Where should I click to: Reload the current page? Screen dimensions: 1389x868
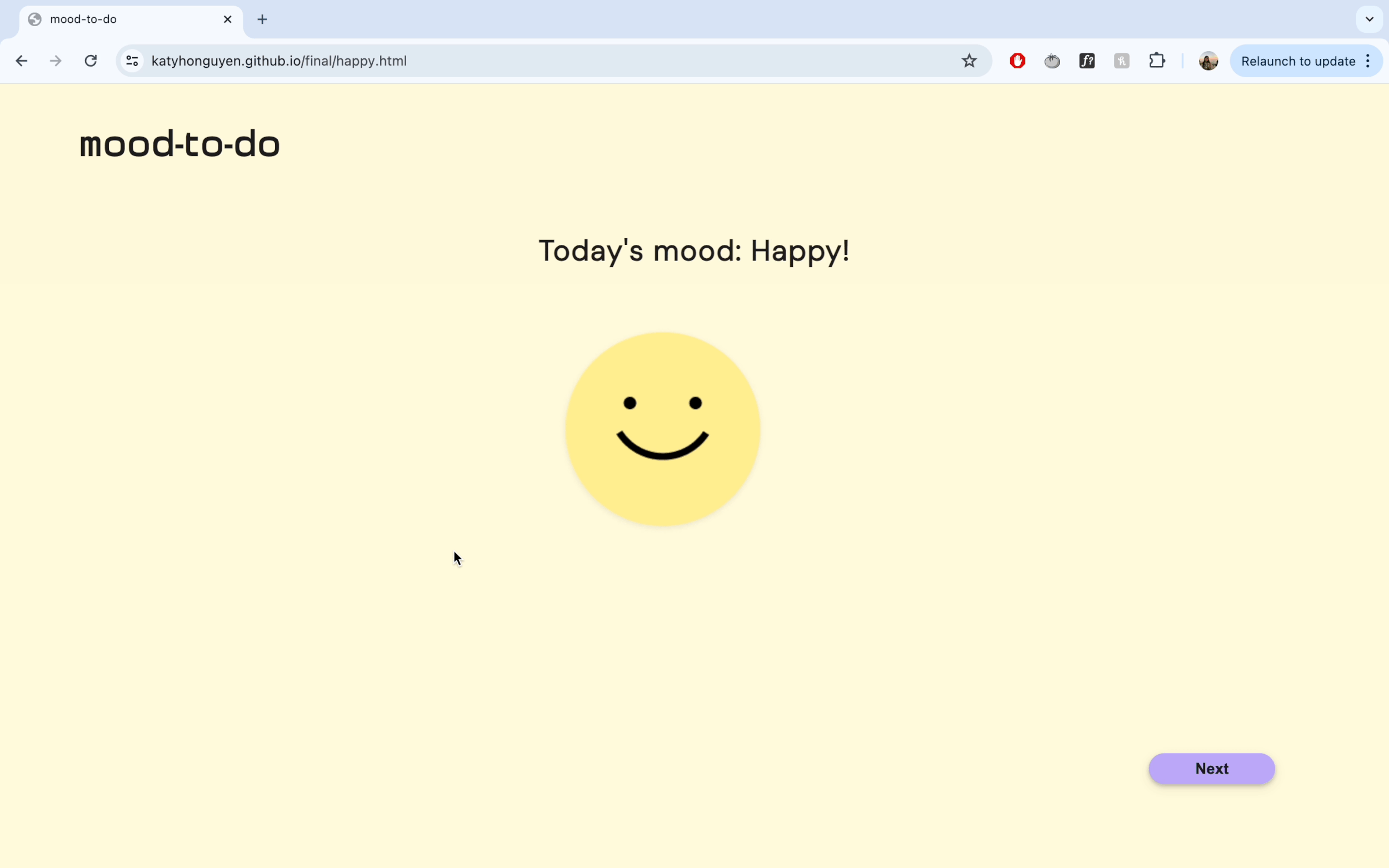click(x=91, y=61)
